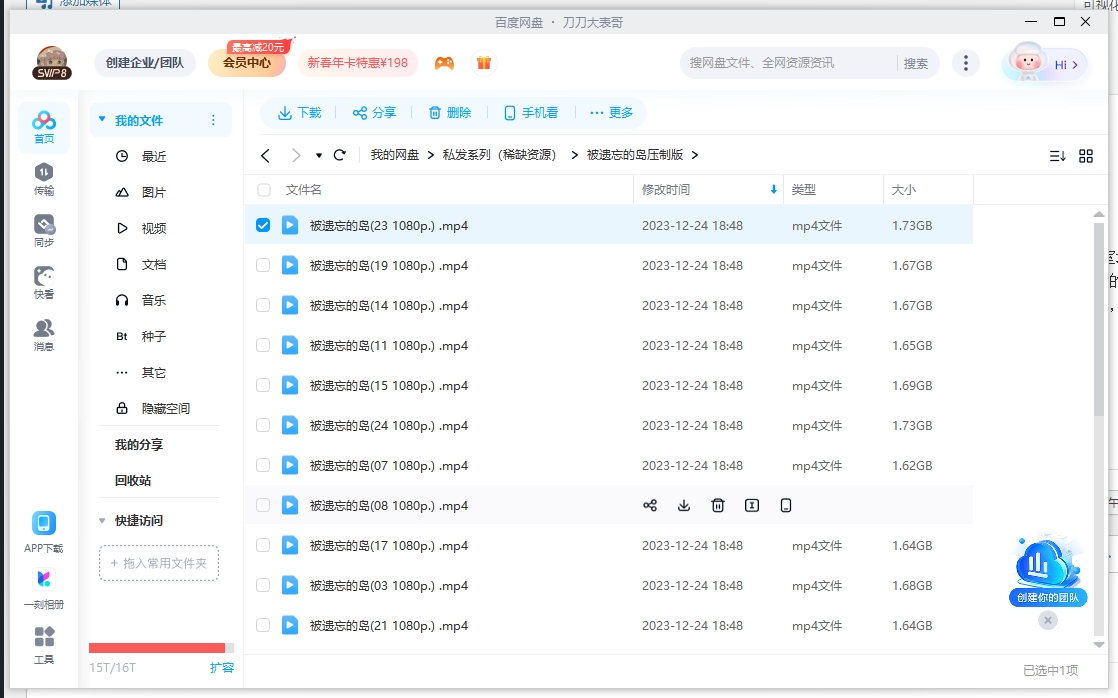The width and height of the screenshot is (1118, 698).
Task: Select the checkbox for 被遗忘的岛(19 1080p.).mp4
Action: point(263,265)
